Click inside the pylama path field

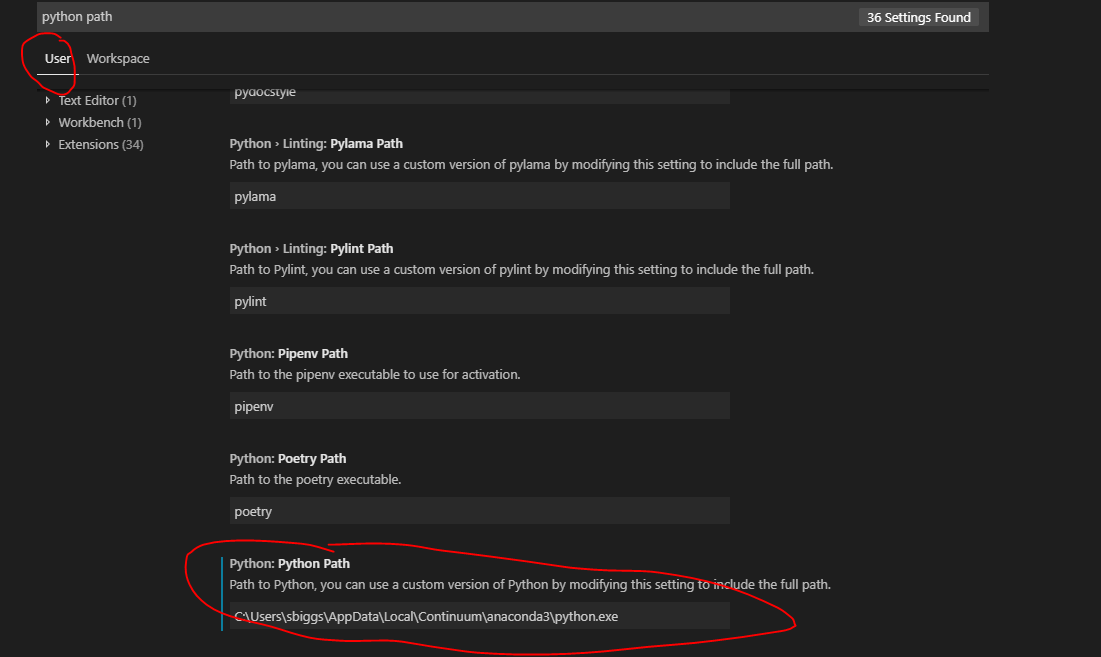[479, 196]
